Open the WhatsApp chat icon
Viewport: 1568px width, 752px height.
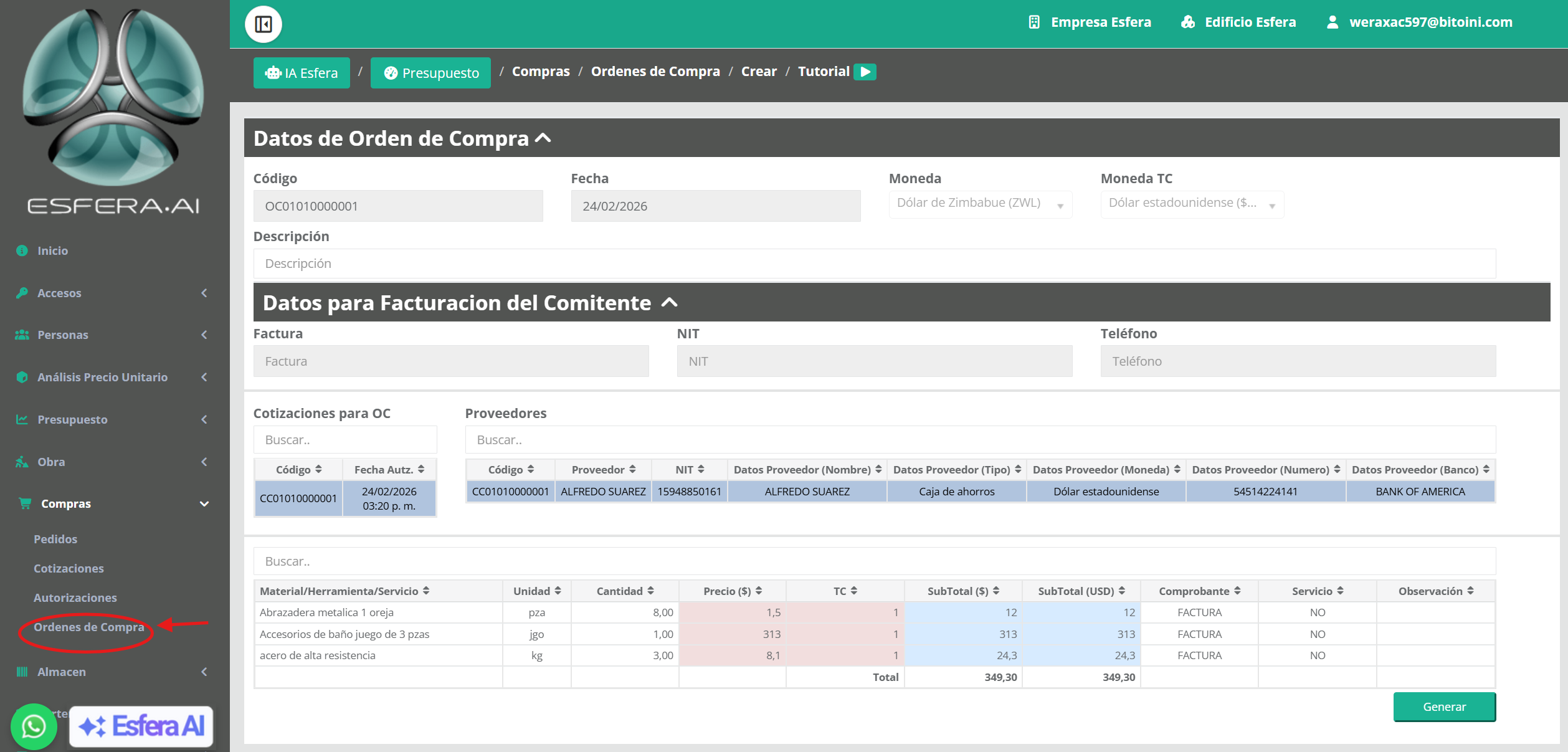(34, 726)
